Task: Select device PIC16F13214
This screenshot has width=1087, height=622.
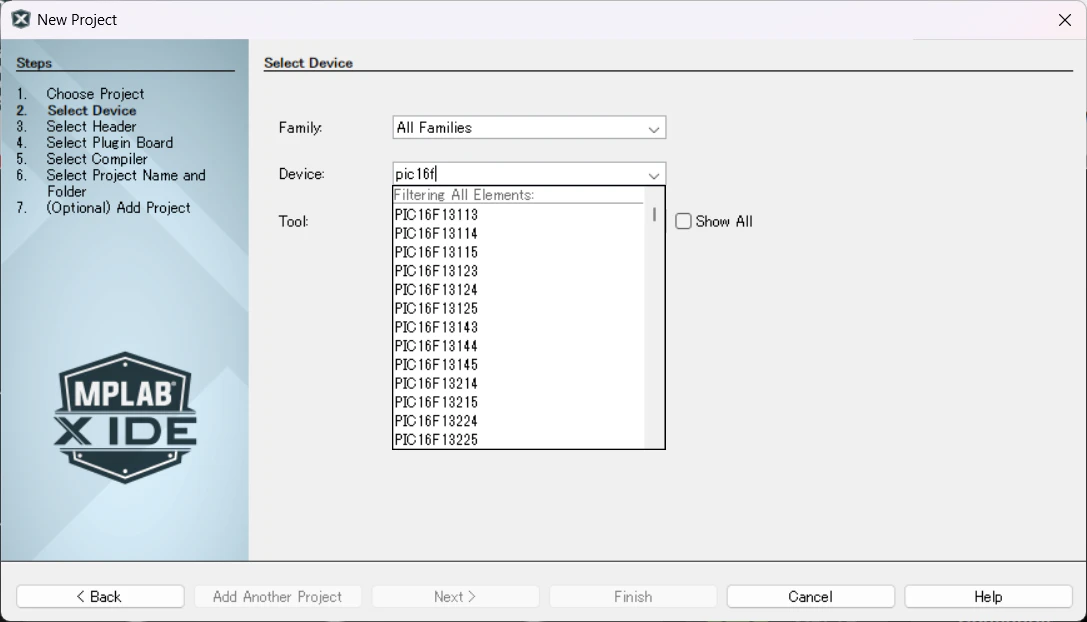Action: click(519, 383)
